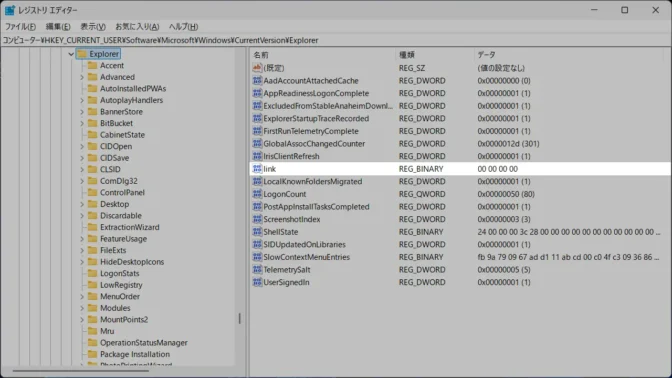Expand the BannerStore key
672x378 pixels.
tap(82, 112)
